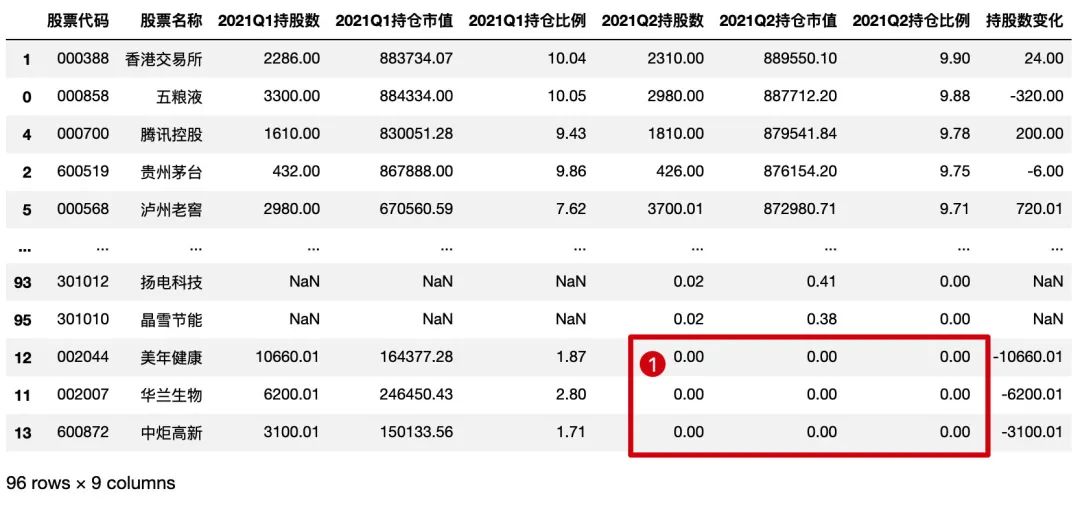This screenshot has height=515, width=1080.
Task: Click the value 3300.00
Action: (291, 96)
